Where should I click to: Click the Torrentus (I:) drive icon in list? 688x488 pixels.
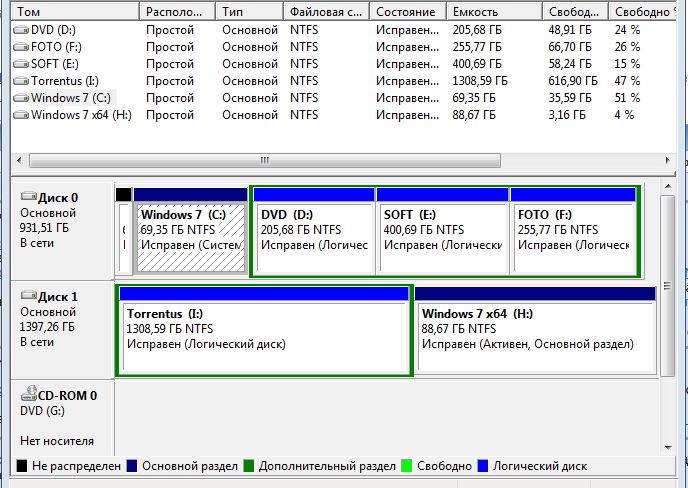[x=21, y=81]
